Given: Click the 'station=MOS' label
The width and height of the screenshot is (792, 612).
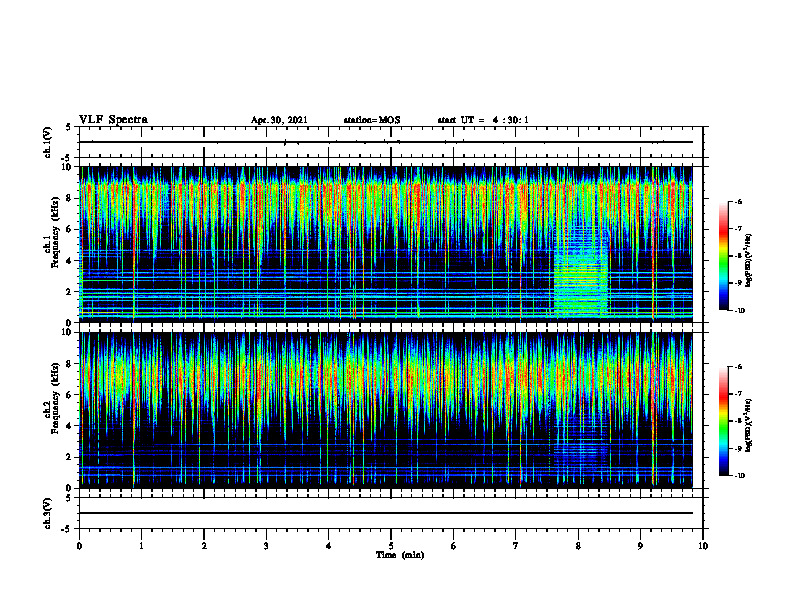Looking at the screenshot, I should pos(372,120).
